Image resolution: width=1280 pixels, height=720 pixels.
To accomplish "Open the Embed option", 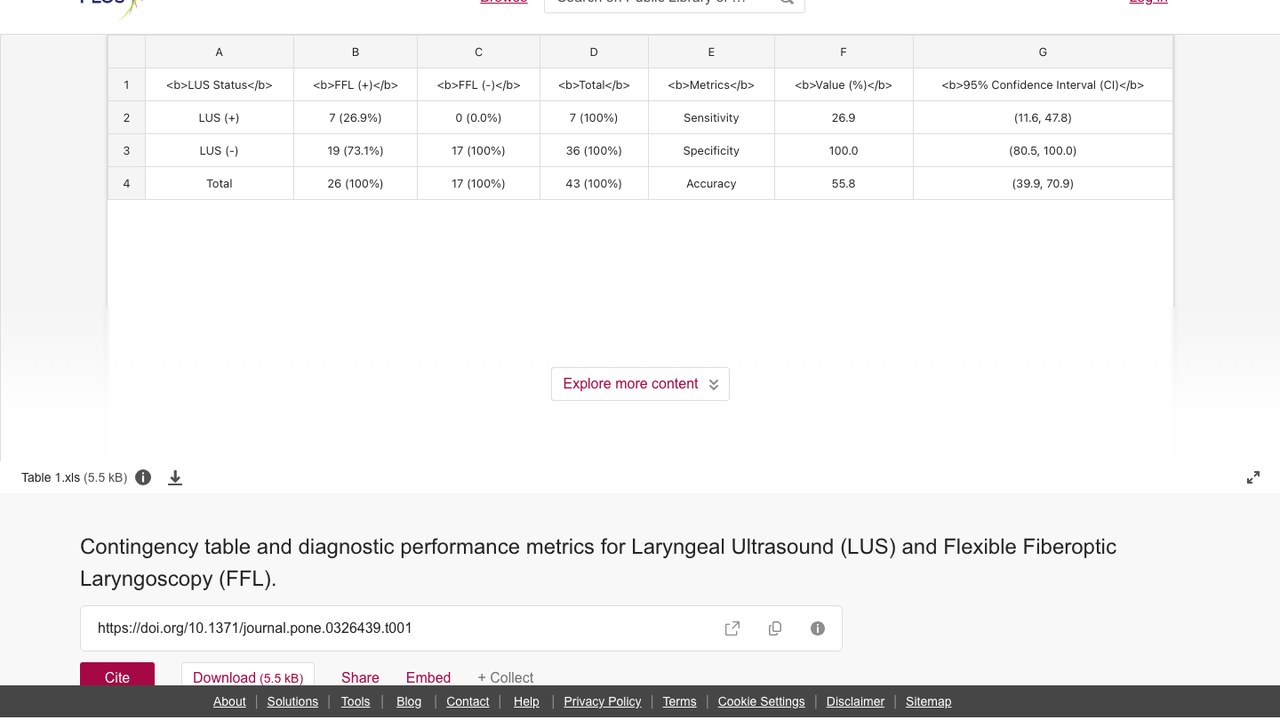I will [428, 677].
